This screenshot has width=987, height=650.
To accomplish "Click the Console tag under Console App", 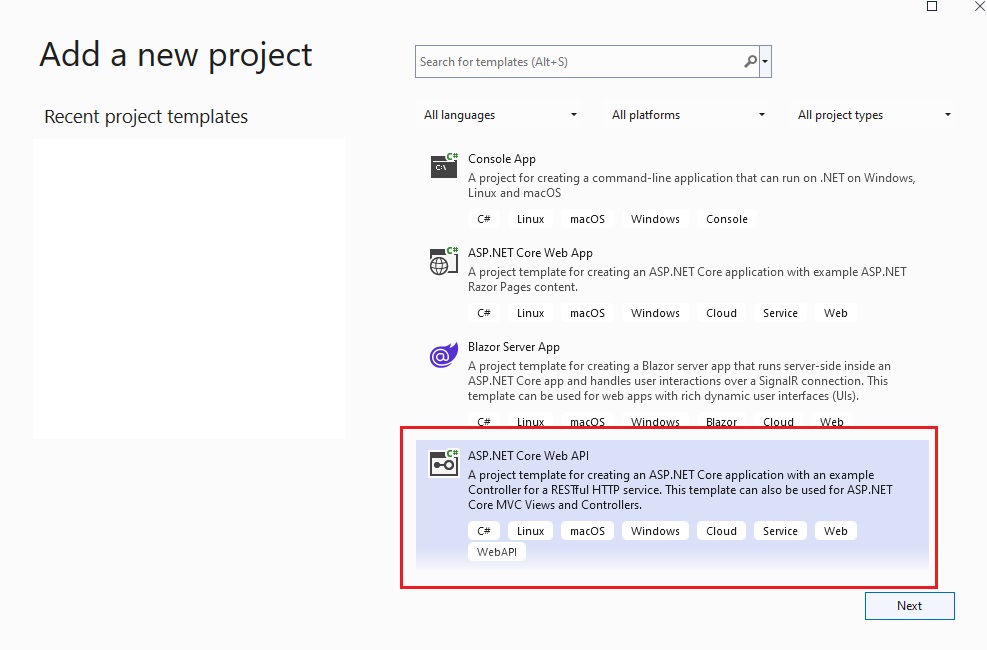I will (726, 219).
